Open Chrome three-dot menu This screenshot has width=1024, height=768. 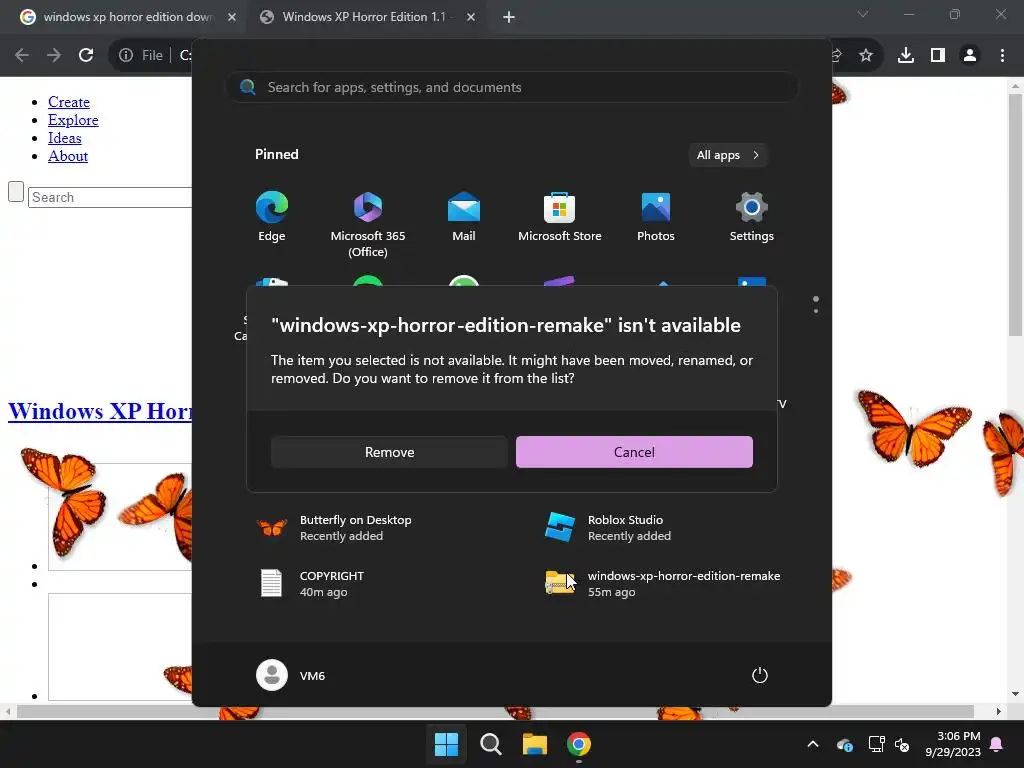coord(1002,55)
